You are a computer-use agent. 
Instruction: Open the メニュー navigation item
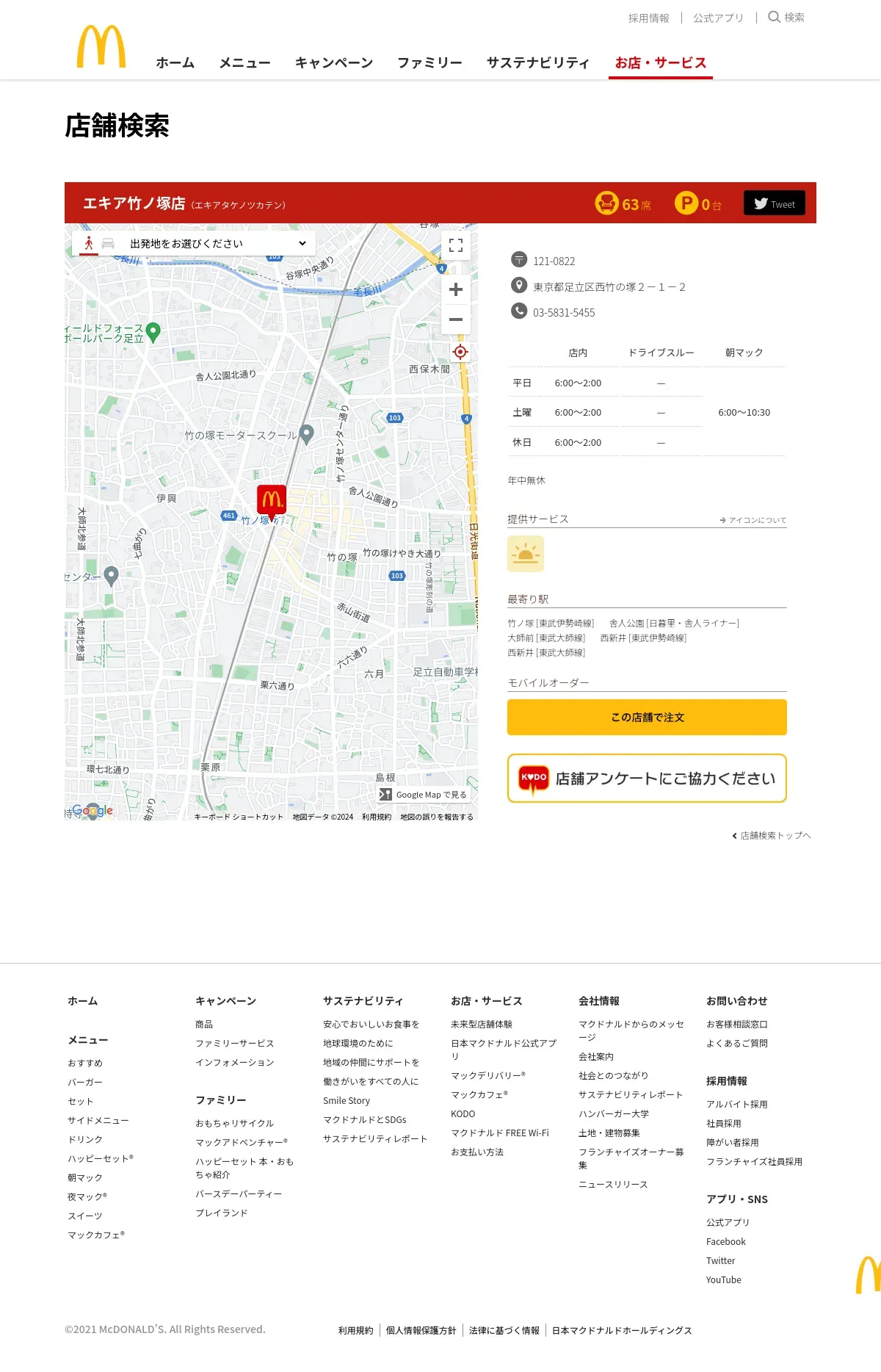point(244,63)
